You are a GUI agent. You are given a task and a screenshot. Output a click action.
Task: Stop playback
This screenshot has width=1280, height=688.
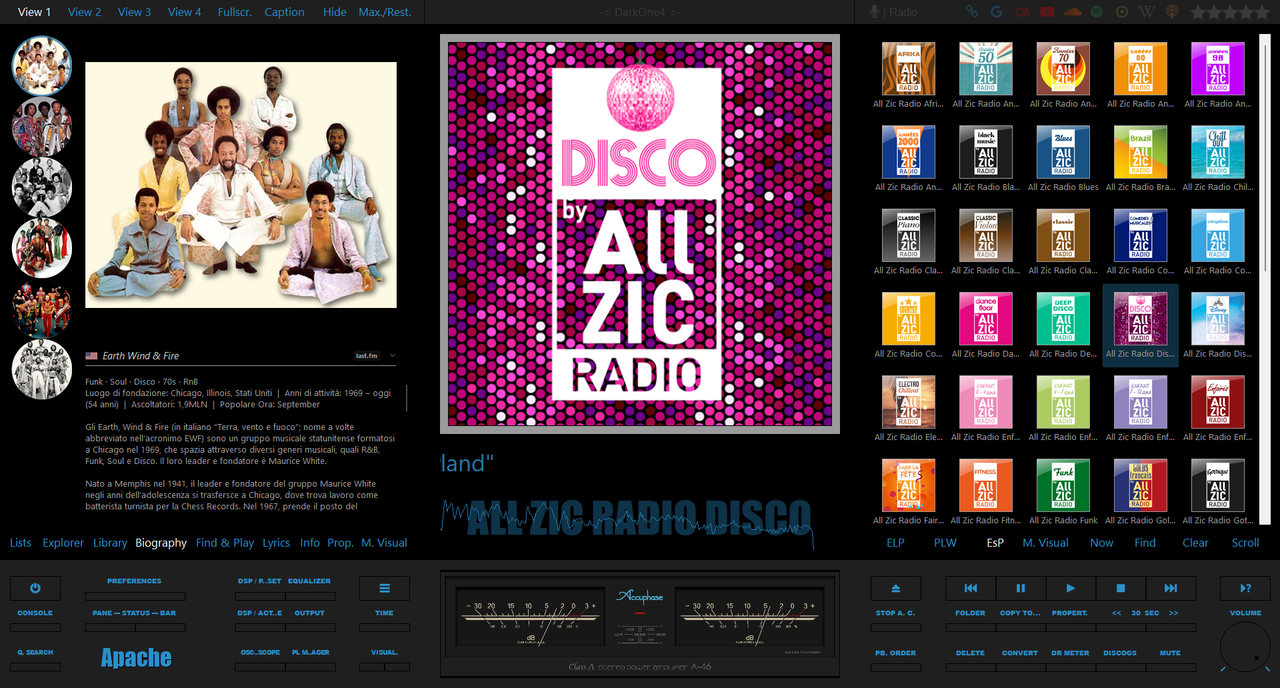1121,588
